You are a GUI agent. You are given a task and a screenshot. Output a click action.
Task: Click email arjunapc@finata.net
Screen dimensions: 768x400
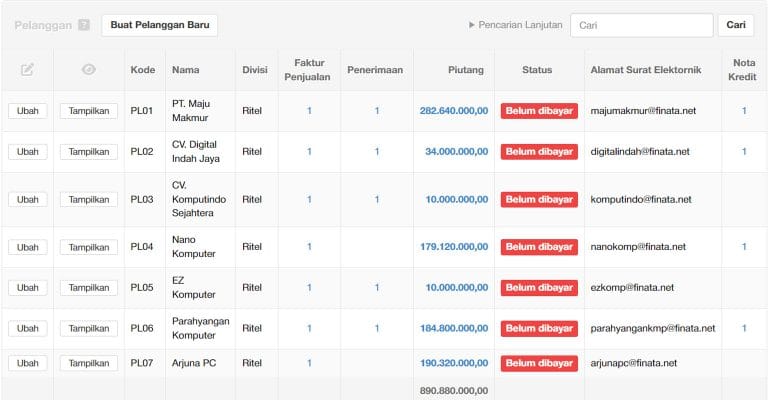point(633,363)
